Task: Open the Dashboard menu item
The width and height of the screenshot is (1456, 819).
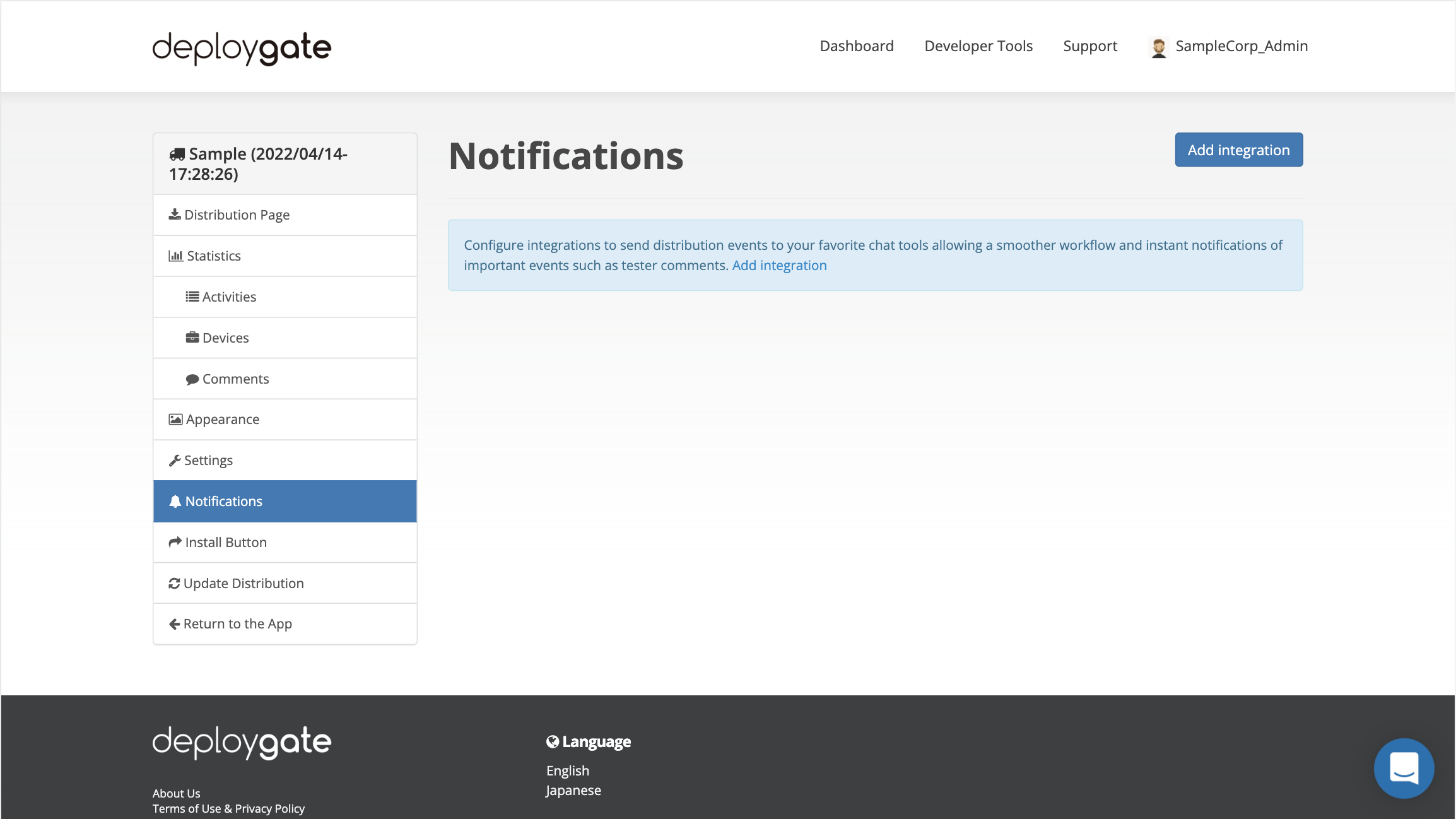Action: click(x=856, y=45)
